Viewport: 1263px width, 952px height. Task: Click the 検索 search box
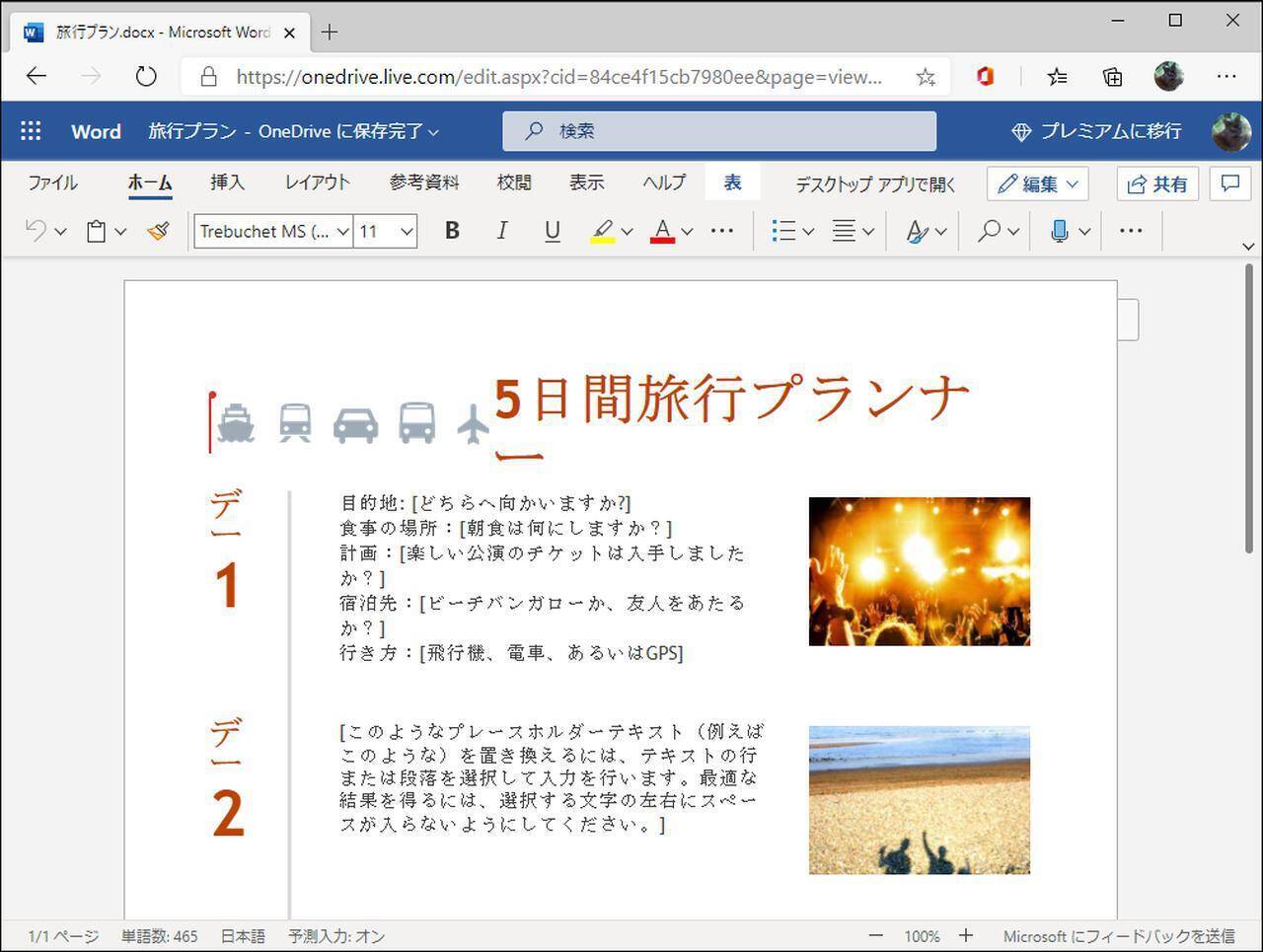click(719, 131)
